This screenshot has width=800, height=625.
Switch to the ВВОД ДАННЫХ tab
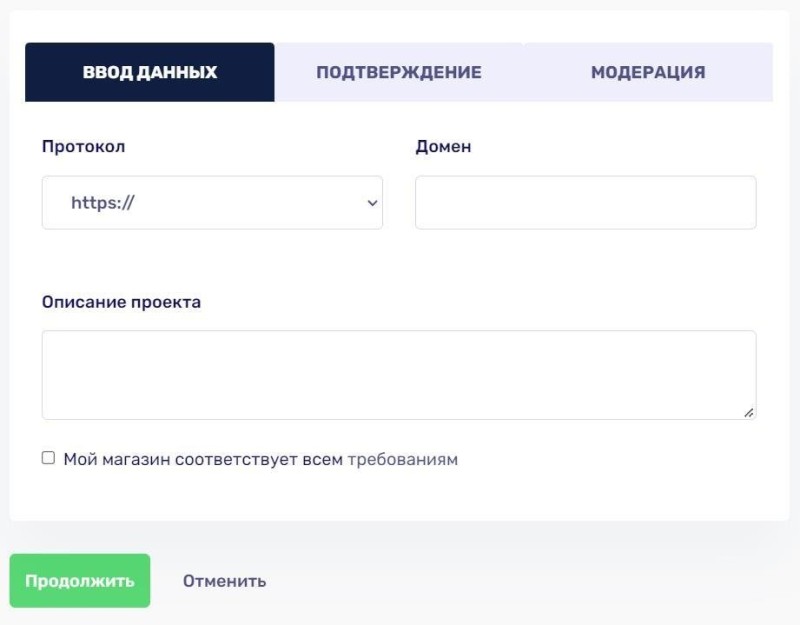(150, 72)
